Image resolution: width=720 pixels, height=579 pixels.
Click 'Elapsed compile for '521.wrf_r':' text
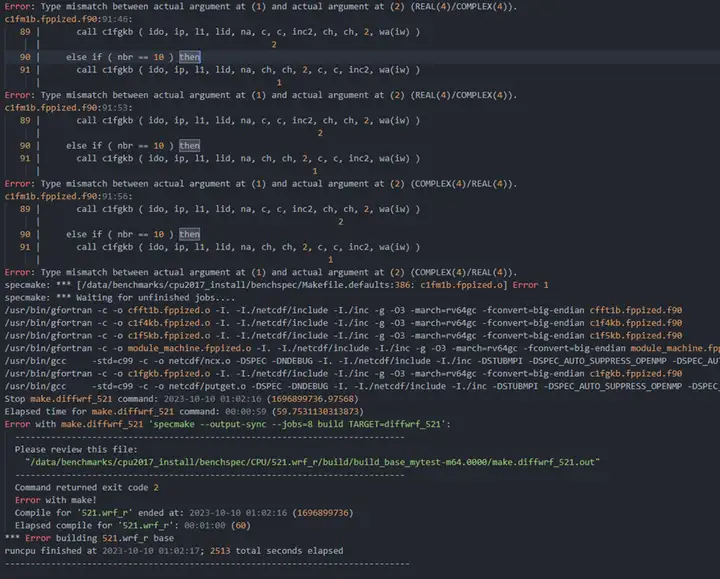[96, 525]
